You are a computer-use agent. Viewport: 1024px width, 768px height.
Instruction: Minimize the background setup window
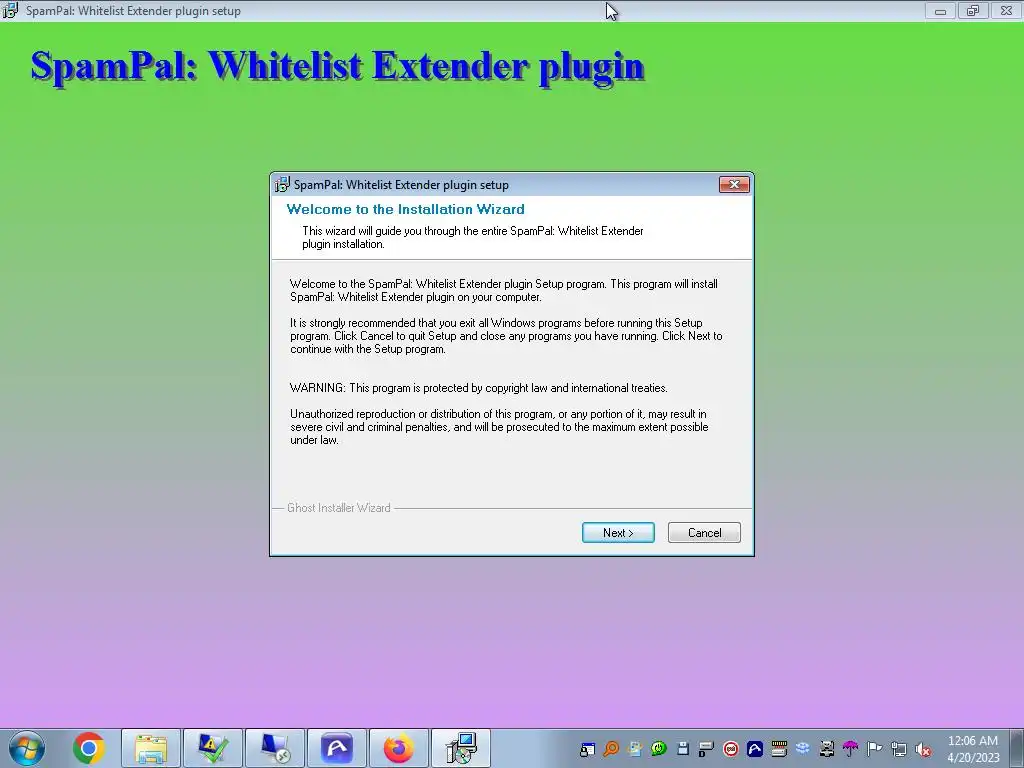pos(940,10)
